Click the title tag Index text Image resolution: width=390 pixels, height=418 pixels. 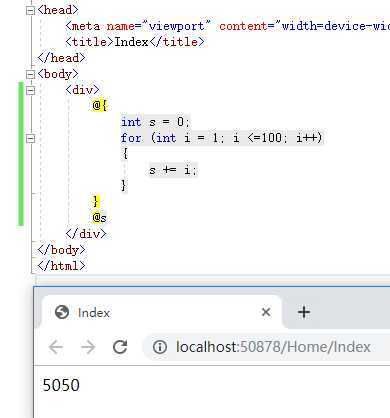point(131,42)
